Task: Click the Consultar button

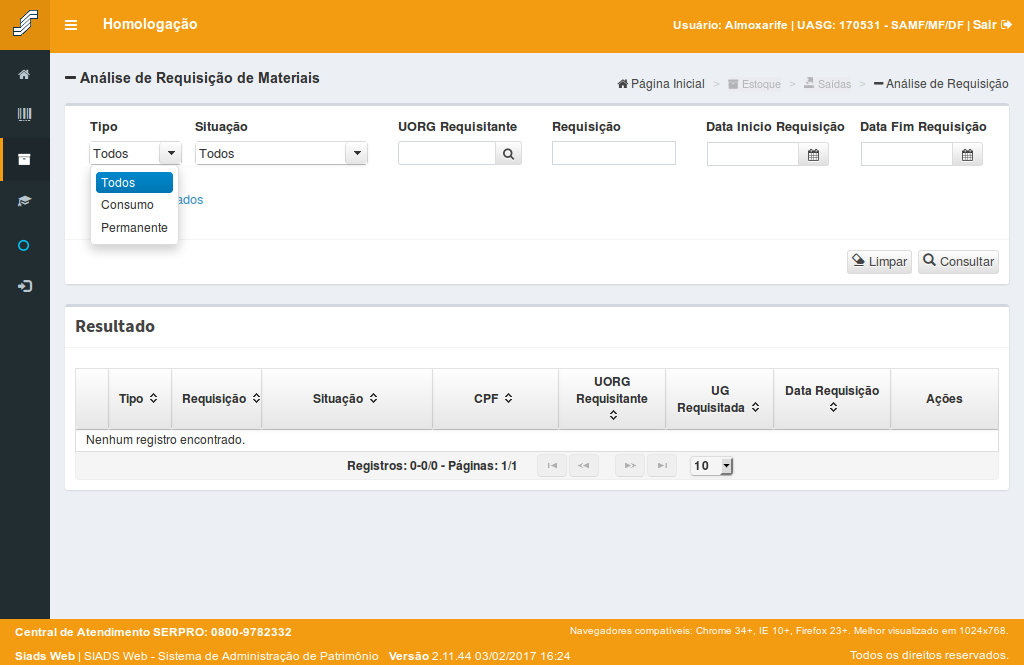Action: click(x=958, y=261)
